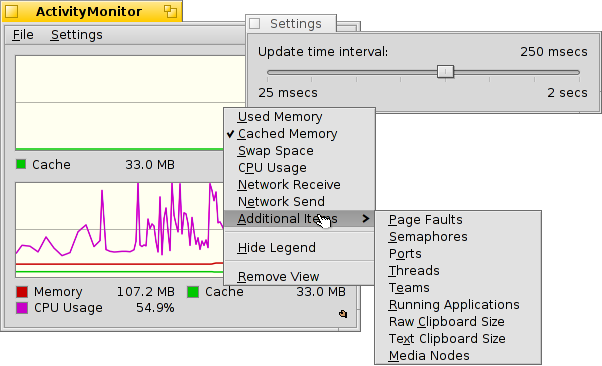
Task: Select Teams in the submenu
Action: point(458,288)
